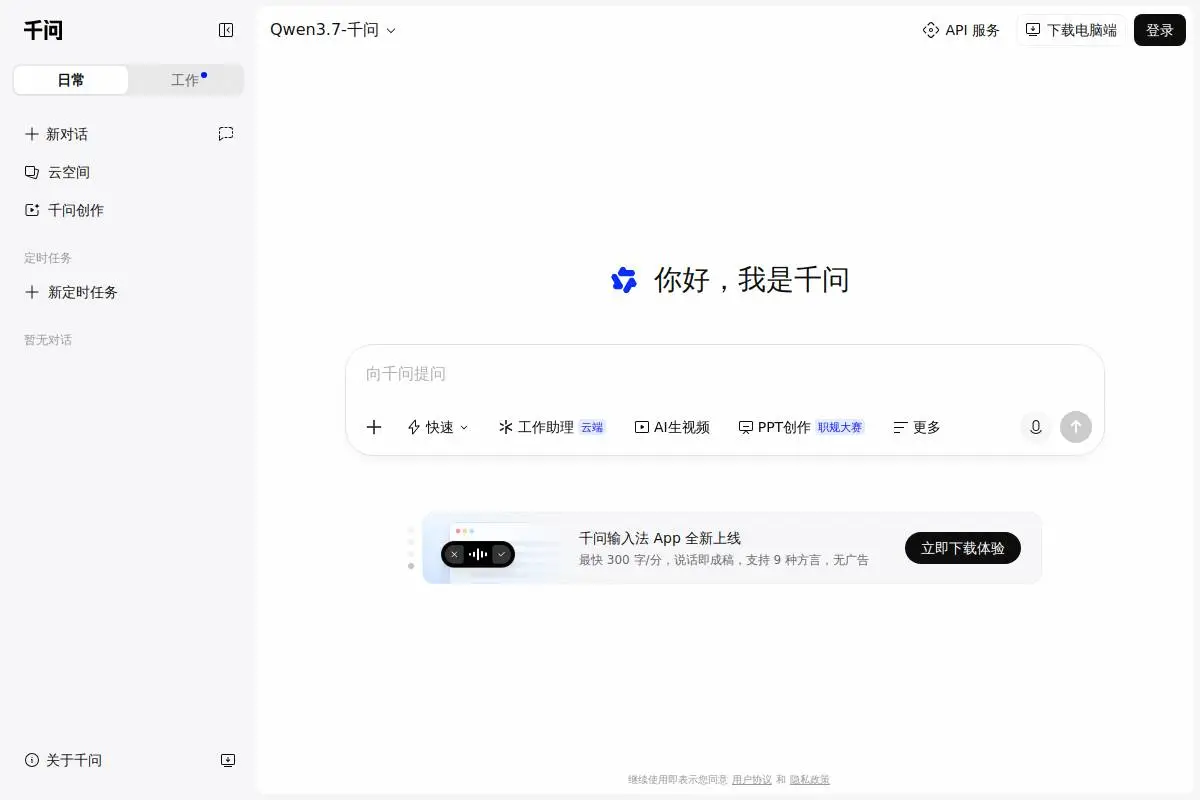Click the 你好，我是千问 greeting
1200x800 pixels.
pos(752,280)
